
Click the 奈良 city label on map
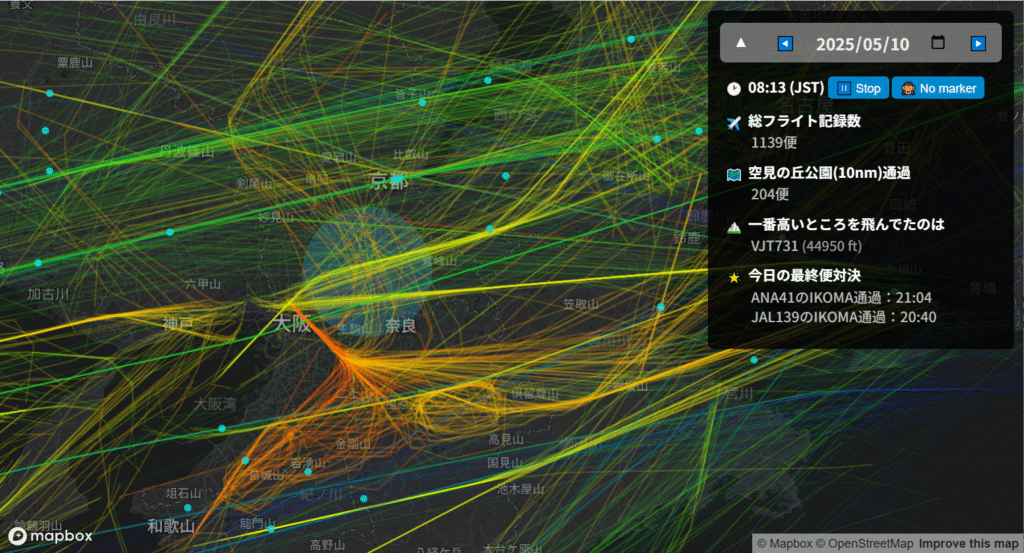click(400, 326)
